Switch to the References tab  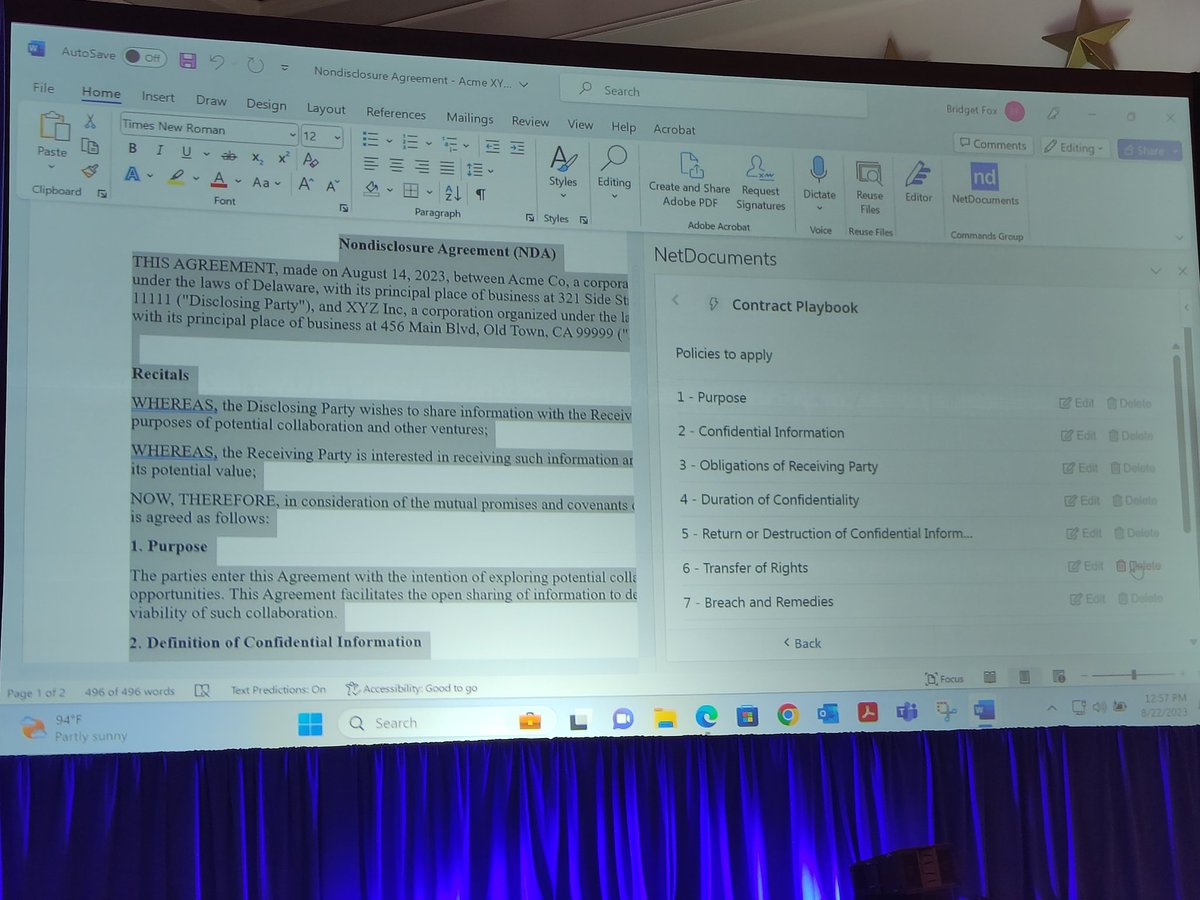396,113
